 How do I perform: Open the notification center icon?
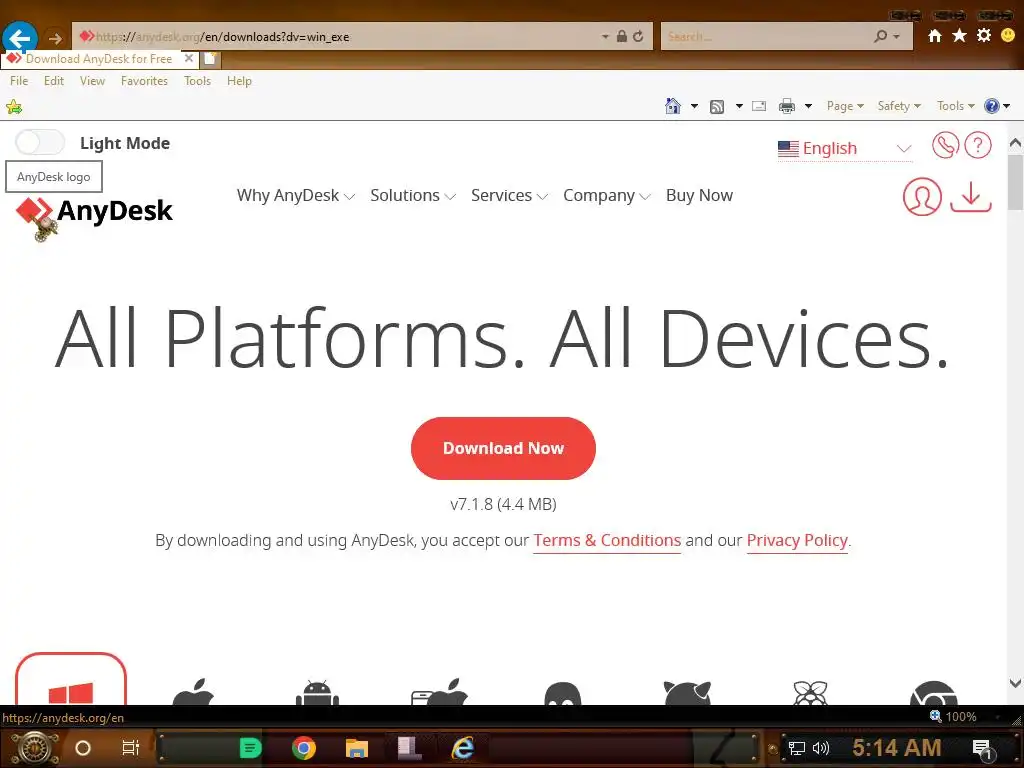[982, 748]
